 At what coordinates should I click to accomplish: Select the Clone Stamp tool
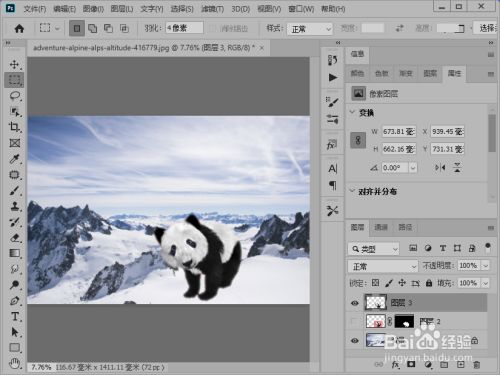pos(14,206)
